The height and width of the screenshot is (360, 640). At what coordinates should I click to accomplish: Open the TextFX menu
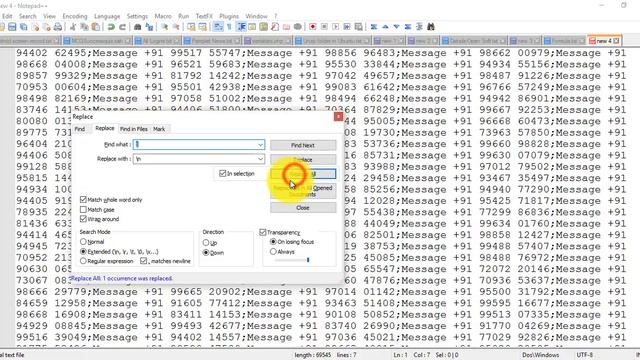[204, 16]
